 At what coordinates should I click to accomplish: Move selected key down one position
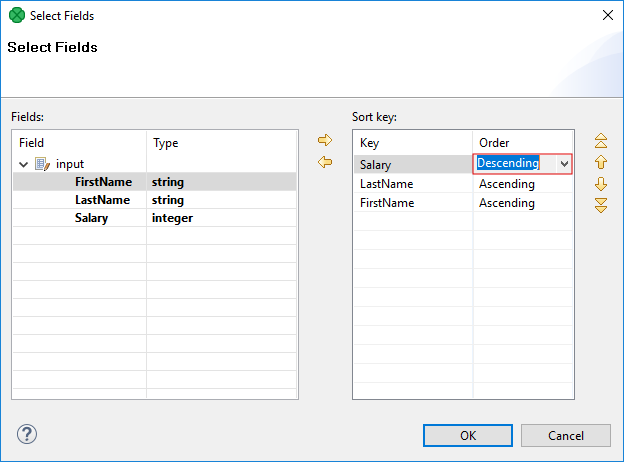pyautogui.click(x=601, y=184)
